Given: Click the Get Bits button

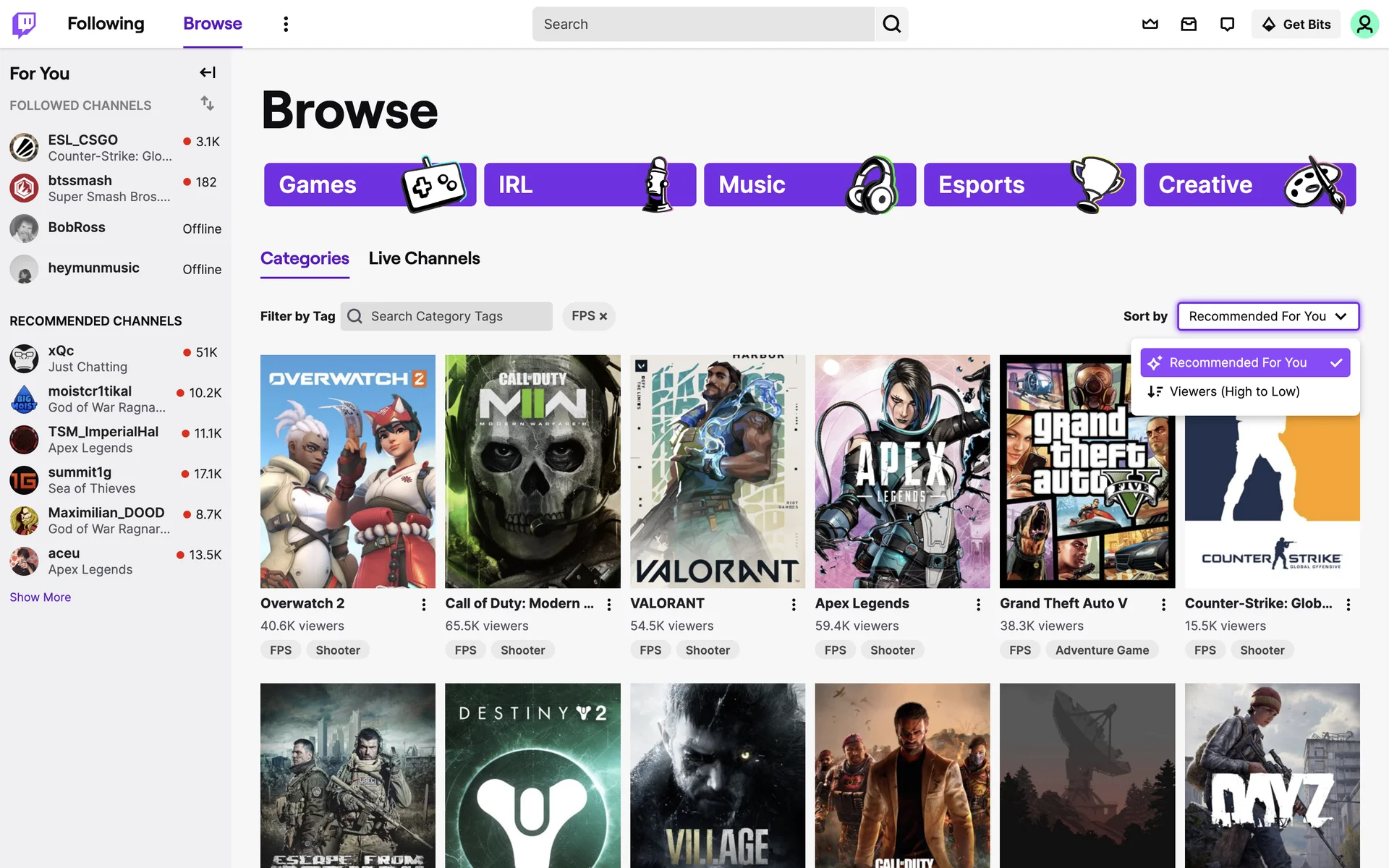Looking at the screenshot, I should pos(1296,24).
